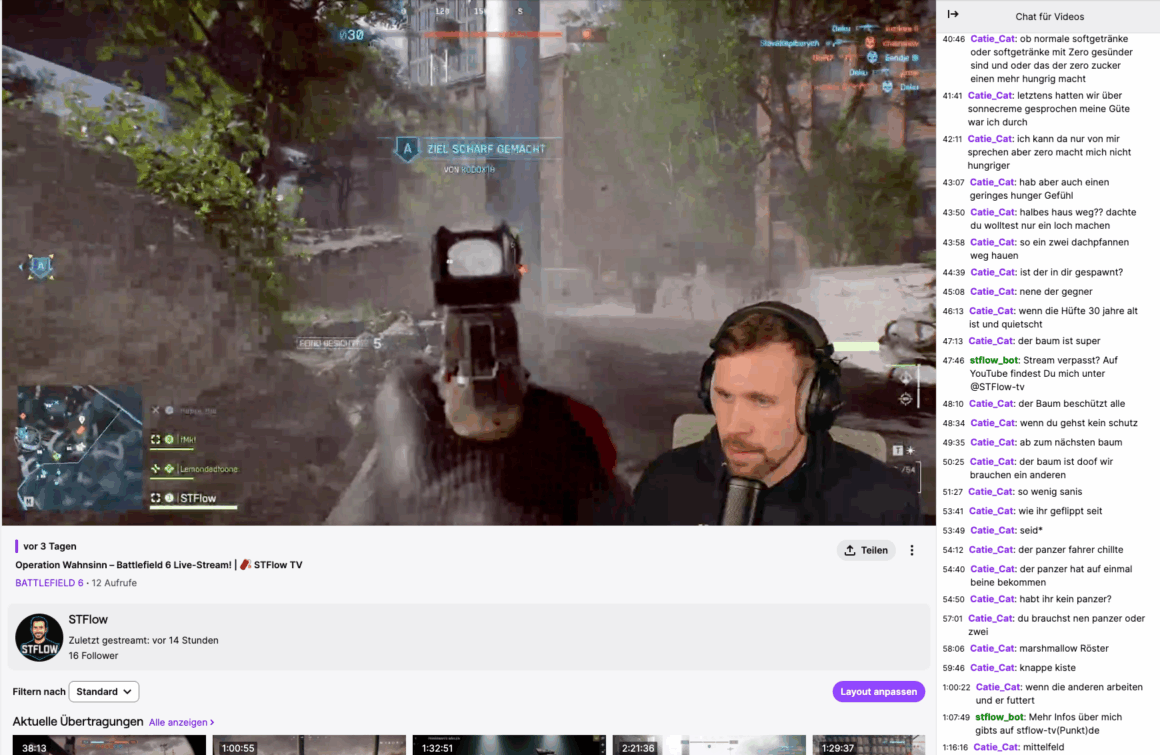This screenshot has width=1160, height=755.
Task: Open the Standard filter dropdown
Action: click(x=104, y=691)
